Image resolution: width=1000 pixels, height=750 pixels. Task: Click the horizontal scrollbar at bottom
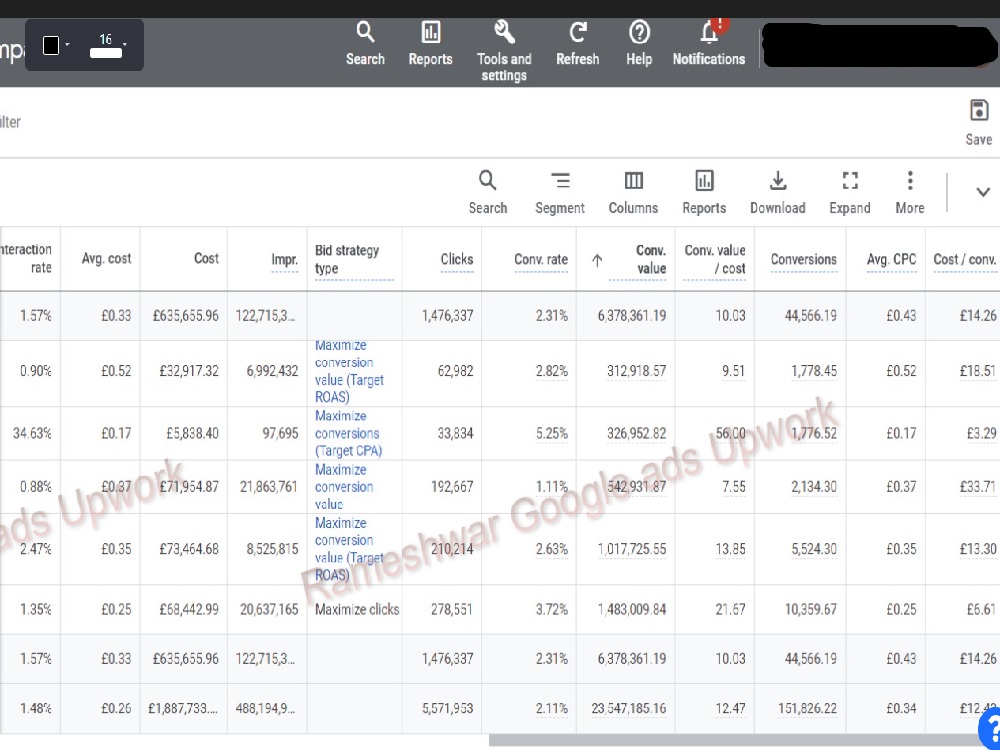click(744, 740)
